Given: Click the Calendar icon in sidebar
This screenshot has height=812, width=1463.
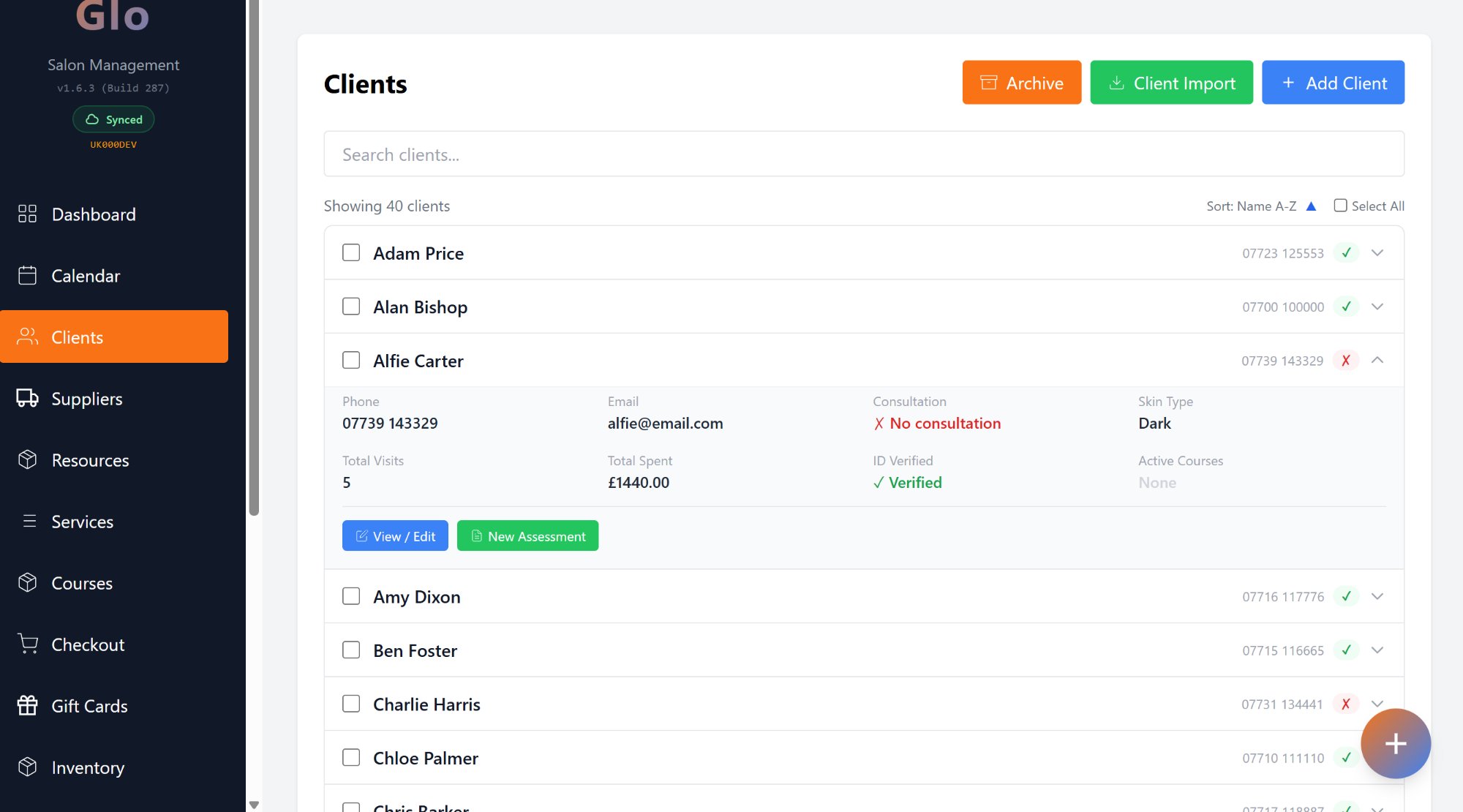Looking at the screenshot, I should point(27,275).
